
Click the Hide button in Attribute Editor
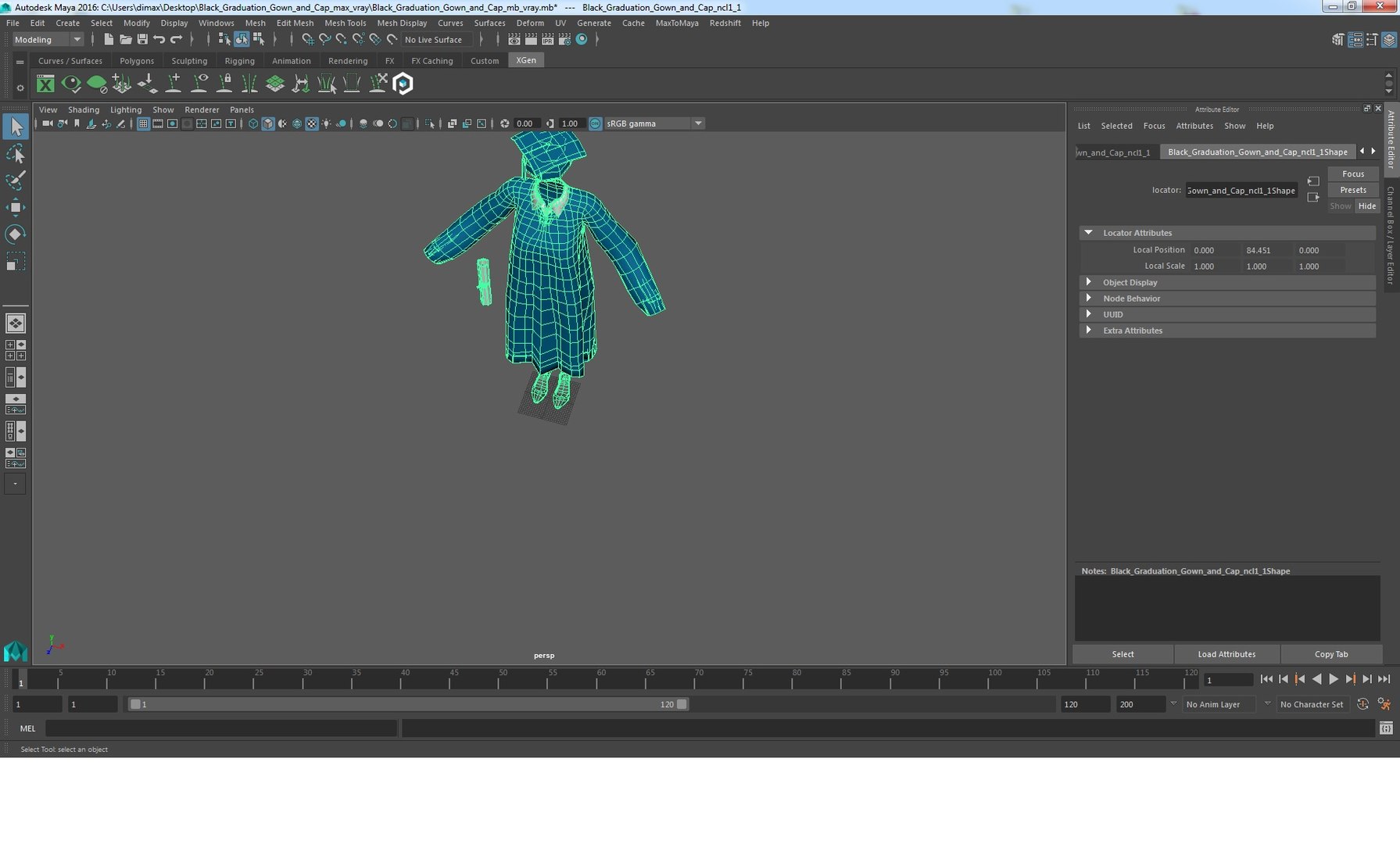point(1366,206)
